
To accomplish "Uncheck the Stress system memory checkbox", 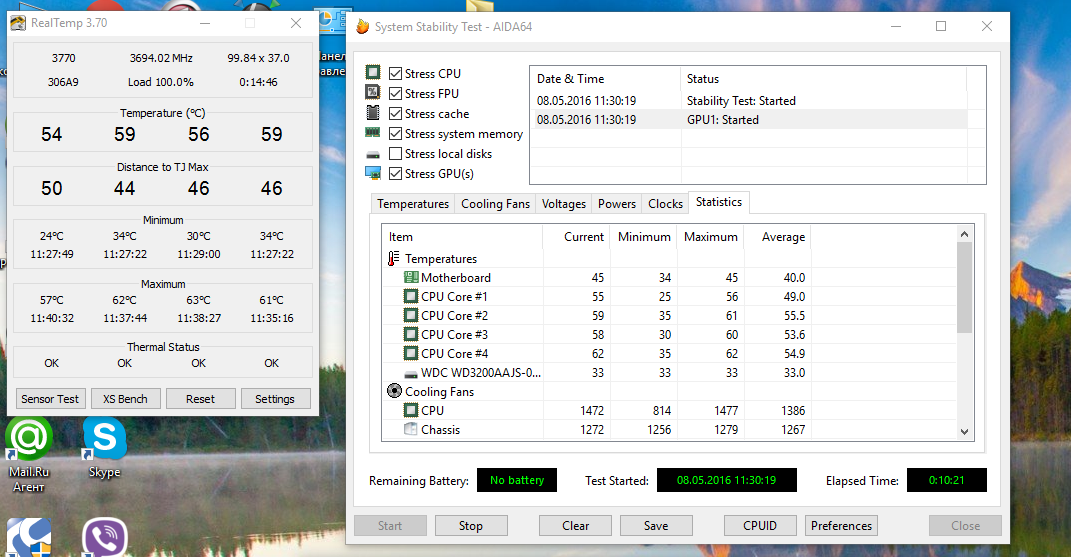I will 395,133.
